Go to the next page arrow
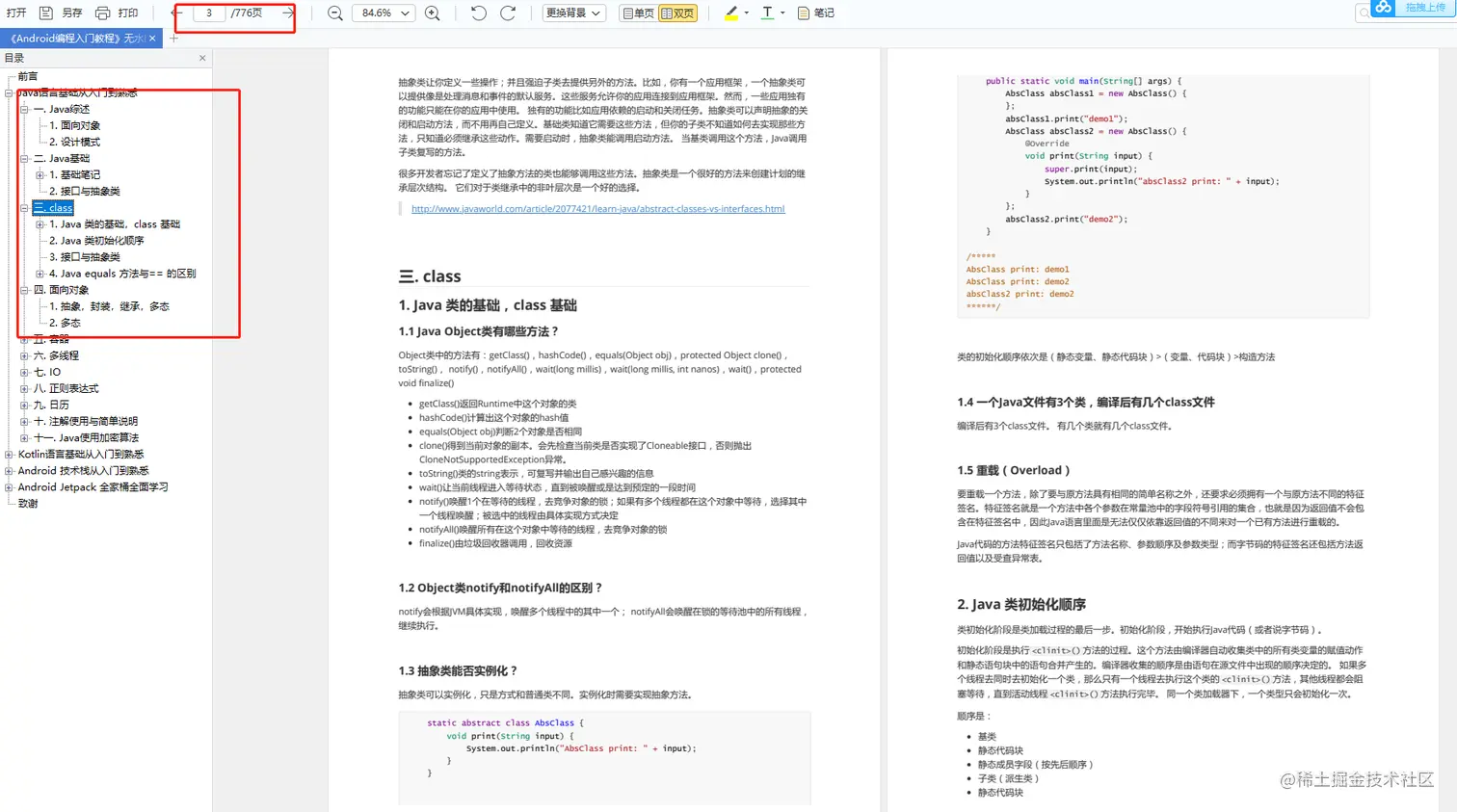The height and width of the screenshot is (812, 1457). pyautogui.click(x=287, y=13)
